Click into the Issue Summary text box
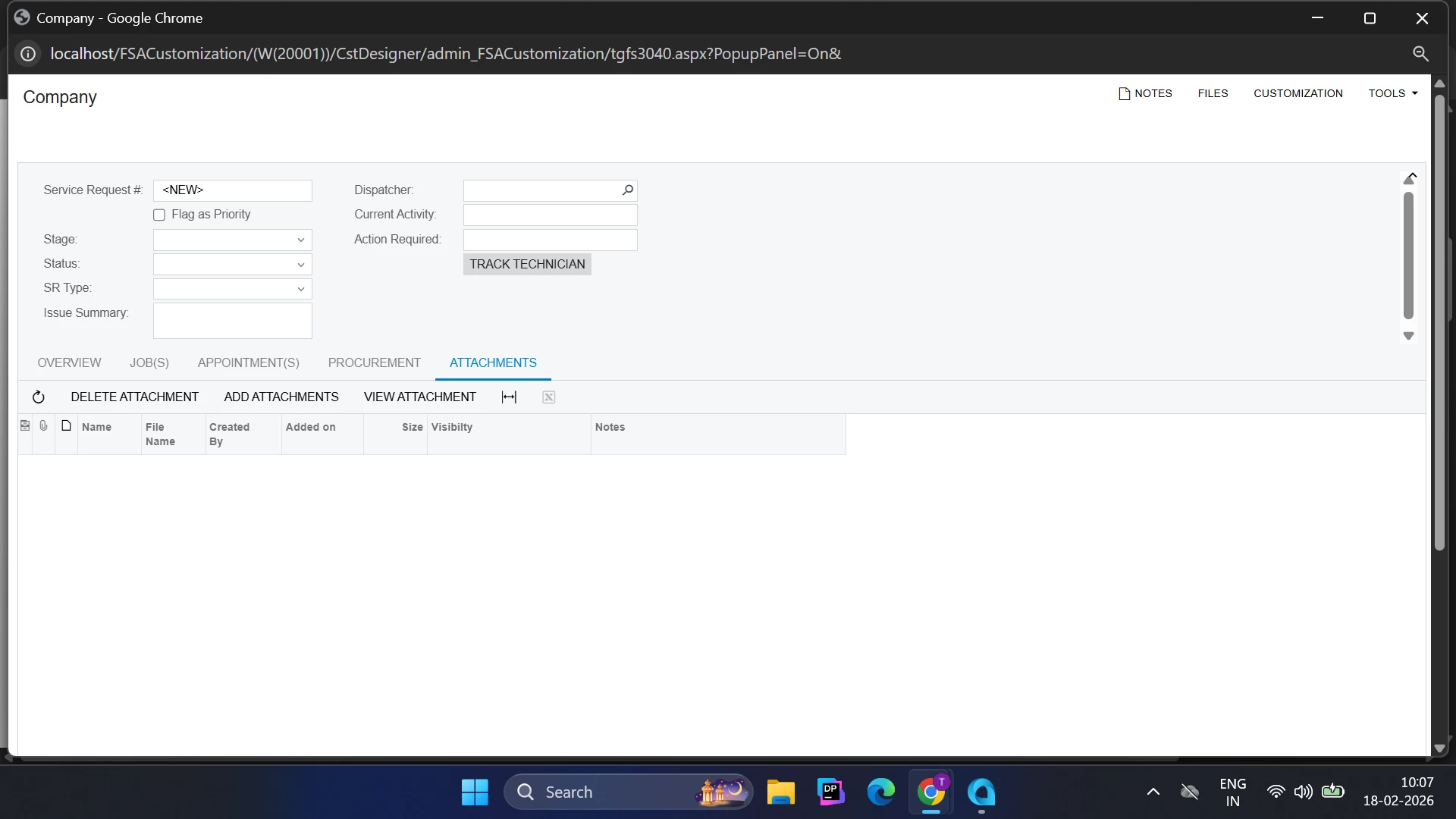The height and width of the screenshot is (819, 1456). [233, 321]
